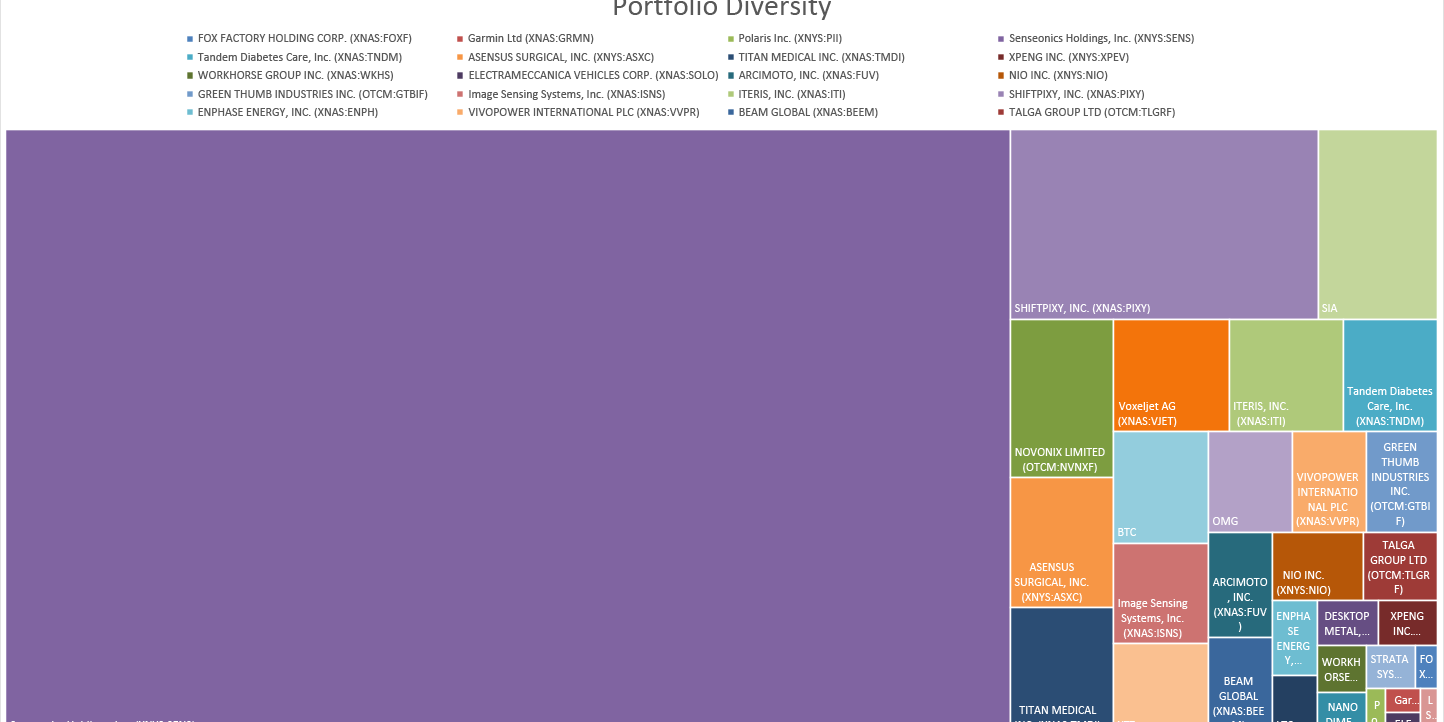1444x722 pixels.
Task: Select the NOVONIX LIMITED treemap tile
Action: pyautogui.click(x=1061, y=397)
